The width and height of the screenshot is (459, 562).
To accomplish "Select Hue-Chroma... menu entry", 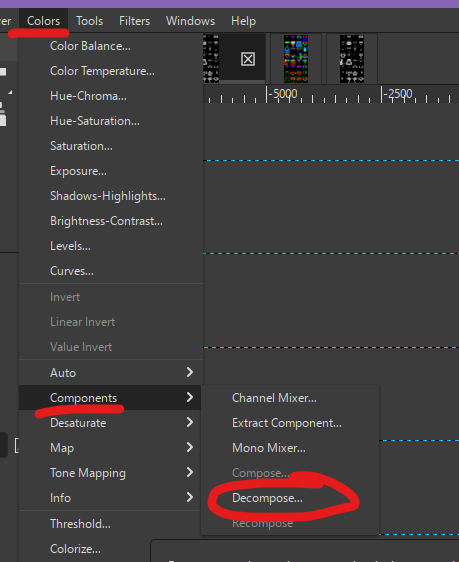I will tap(111, 96).
